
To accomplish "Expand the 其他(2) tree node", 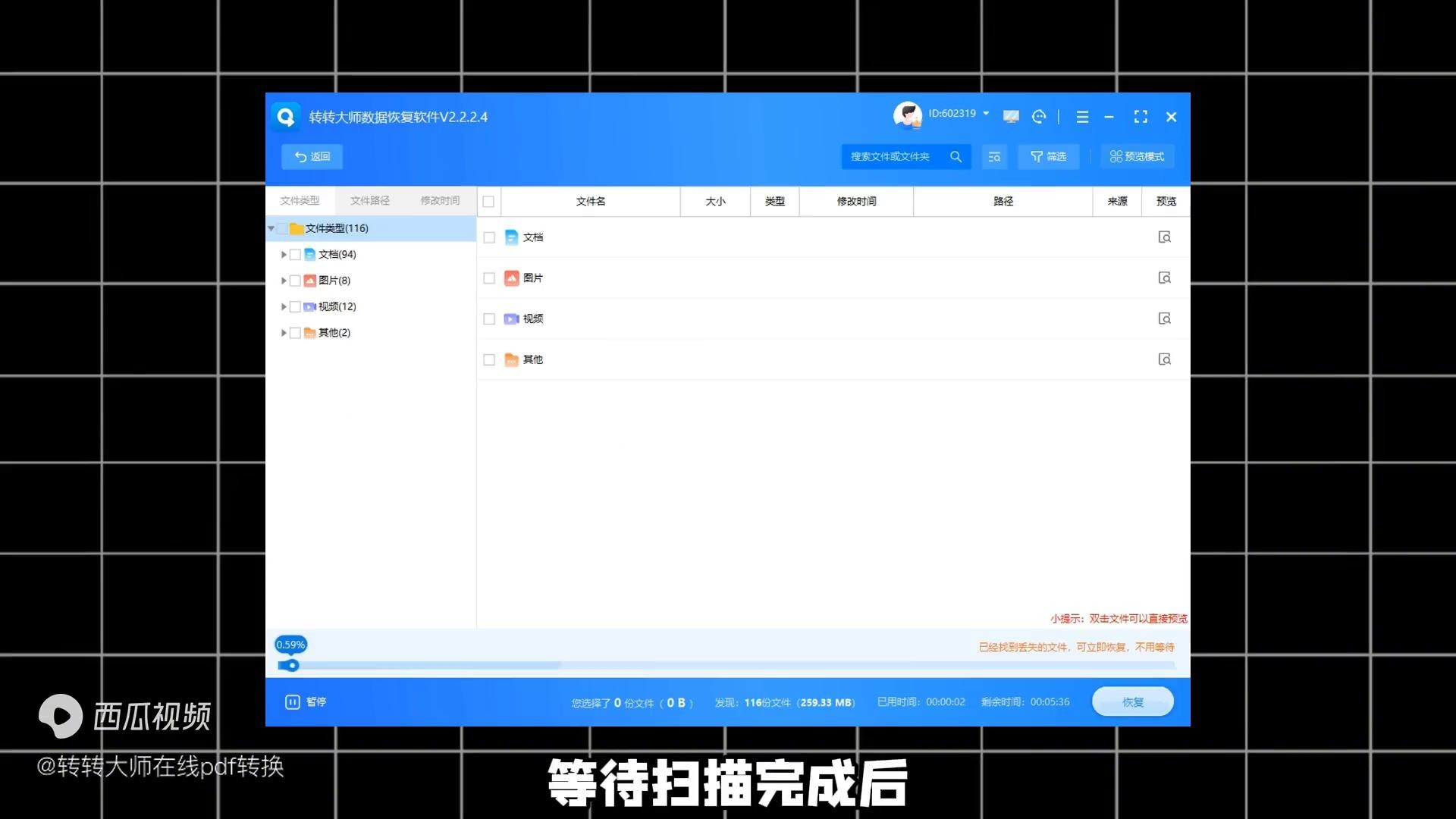I will point(284,333).
